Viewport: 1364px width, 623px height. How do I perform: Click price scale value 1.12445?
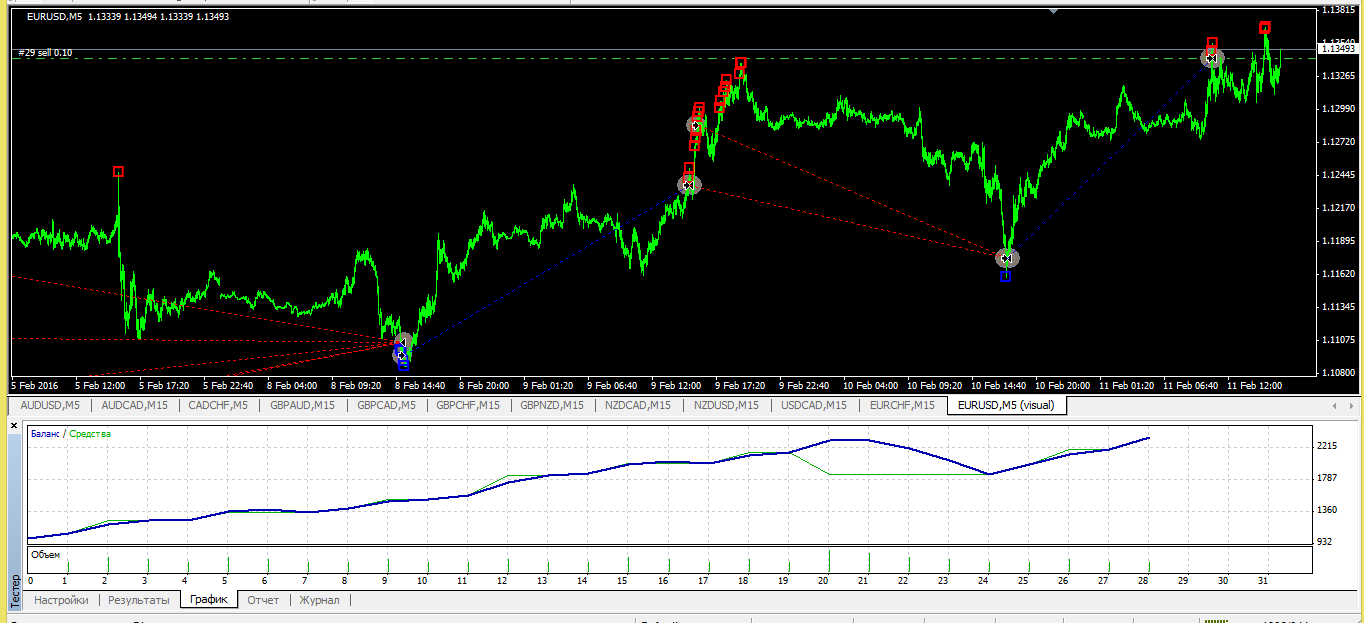(1337, 174)
